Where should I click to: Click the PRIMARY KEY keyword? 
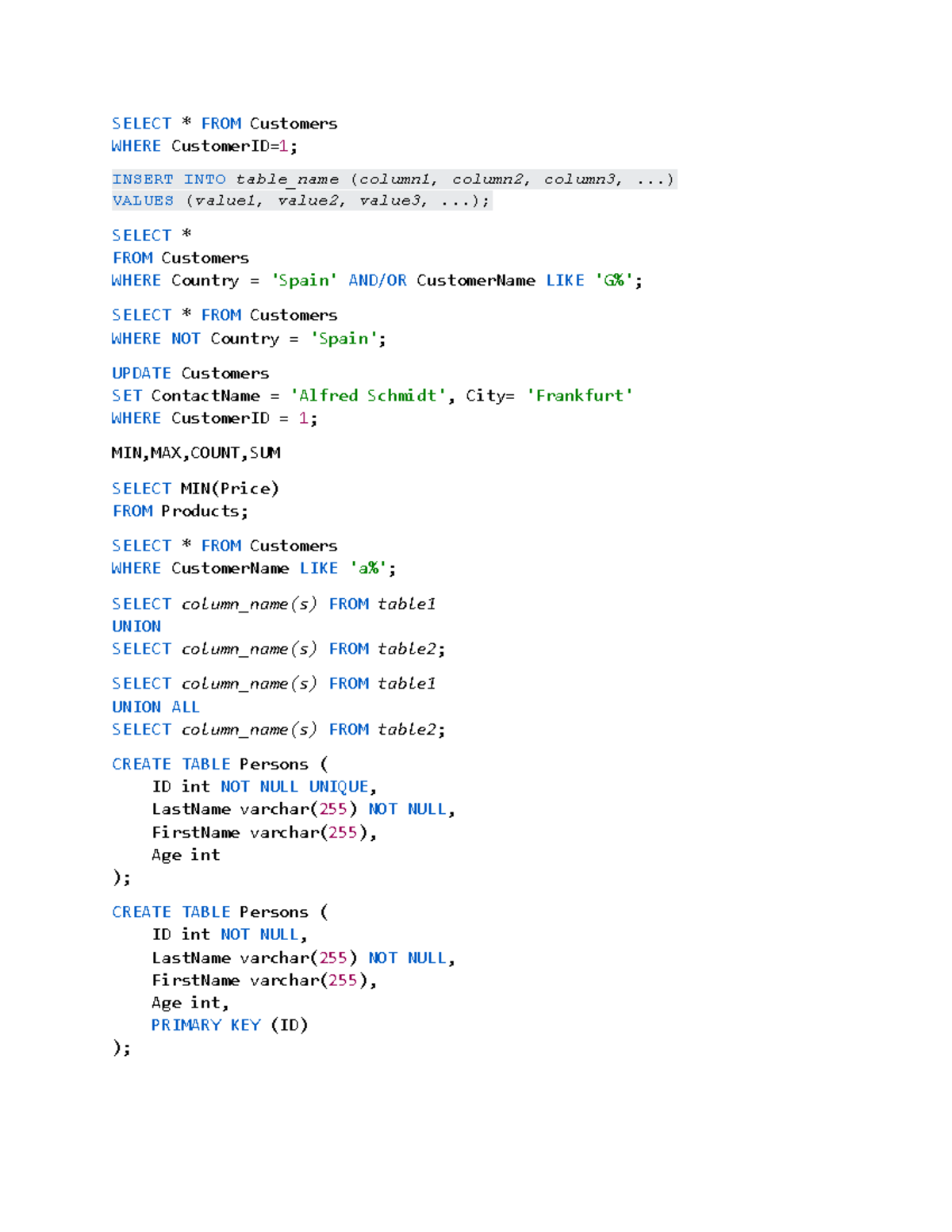pyautogui.click(x=205, y=1025)
